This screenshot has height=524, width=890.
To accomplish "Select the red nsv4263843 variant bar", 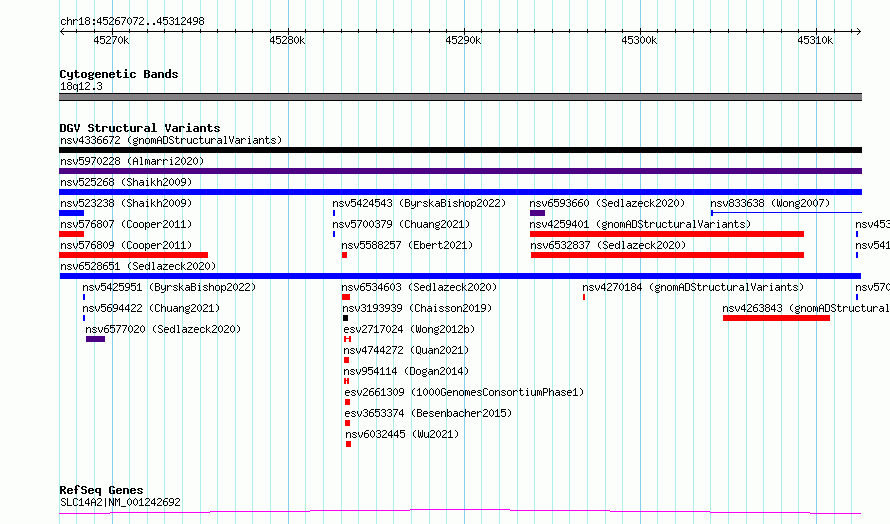I will 776,318.
